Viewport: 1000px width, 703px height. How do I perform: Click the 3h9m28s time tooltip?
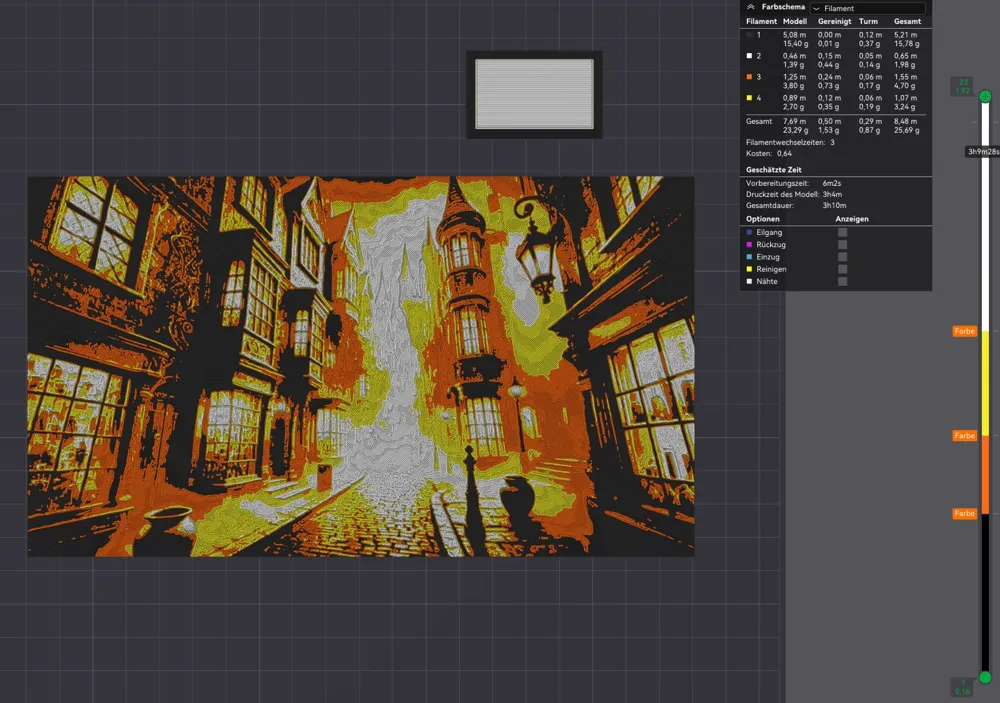tap(983, 152)
